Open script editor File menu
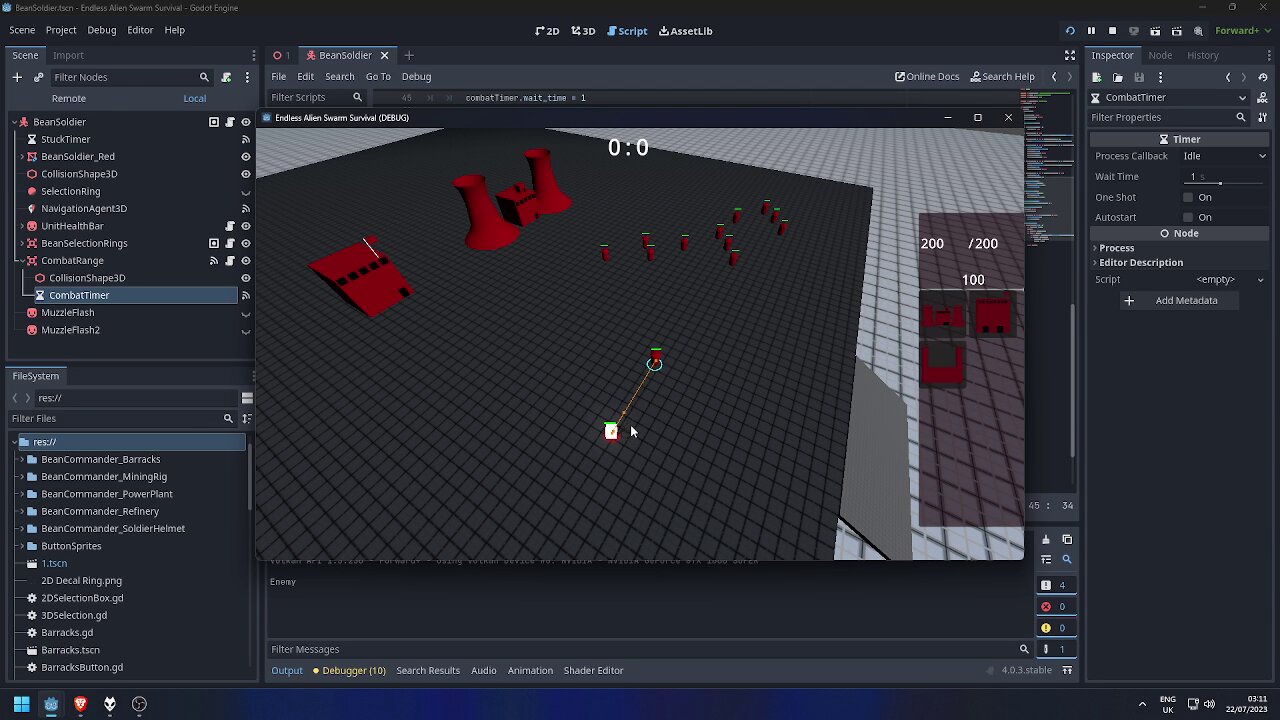Image resolution: width=1280 pixels, height=720 pixels. click(279, 77)
